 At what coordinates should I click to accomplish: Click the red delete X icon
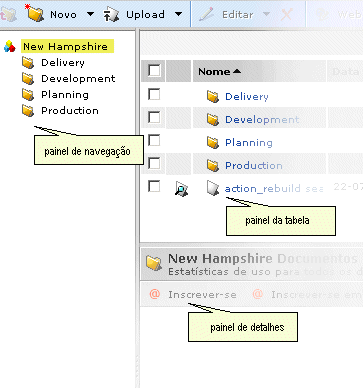(286, 14)
